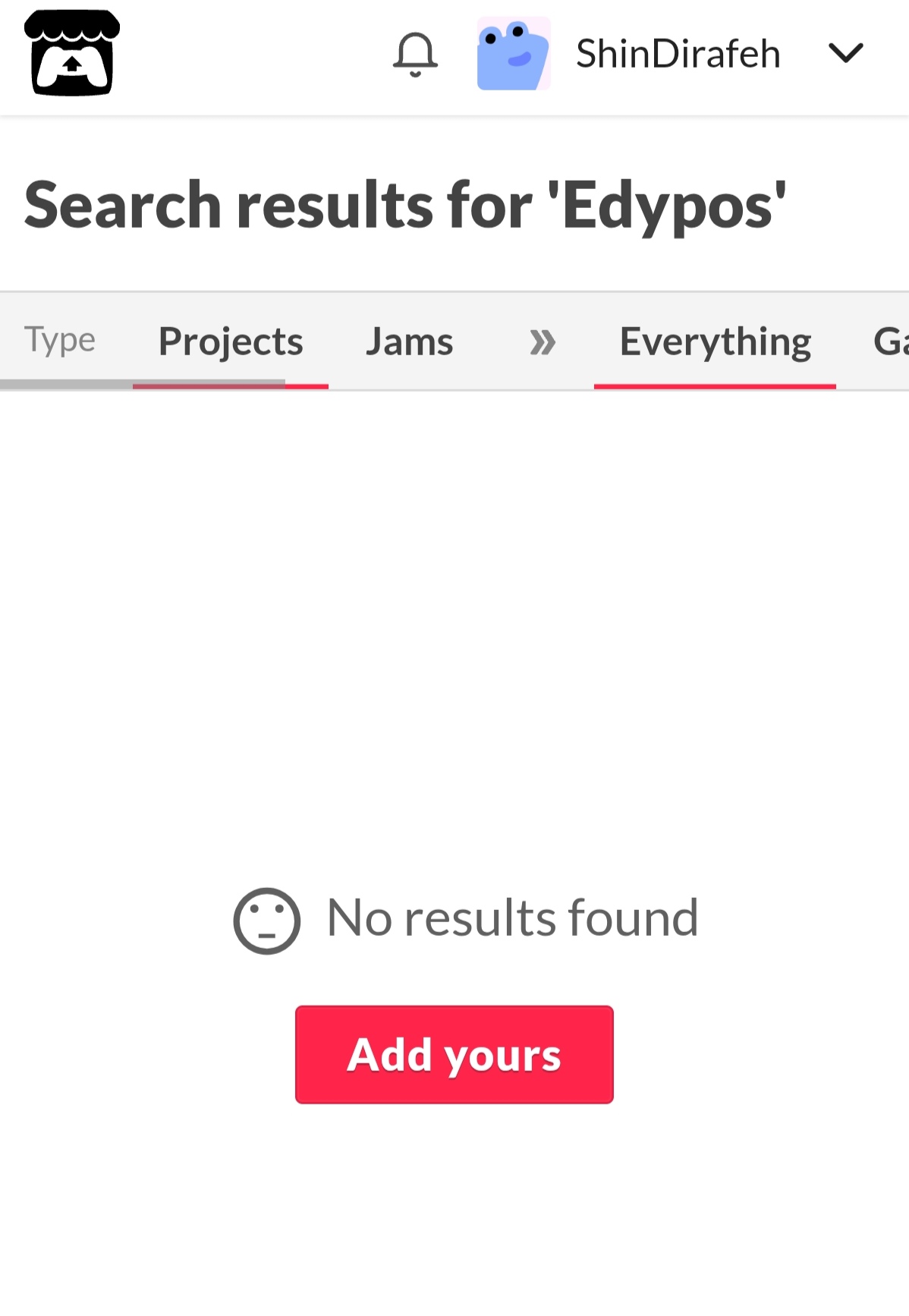The height and width of the screenshot is (1316, 909).
Task: Click the Search results for 'Edypos' heading
Action: tap(405, 205)
